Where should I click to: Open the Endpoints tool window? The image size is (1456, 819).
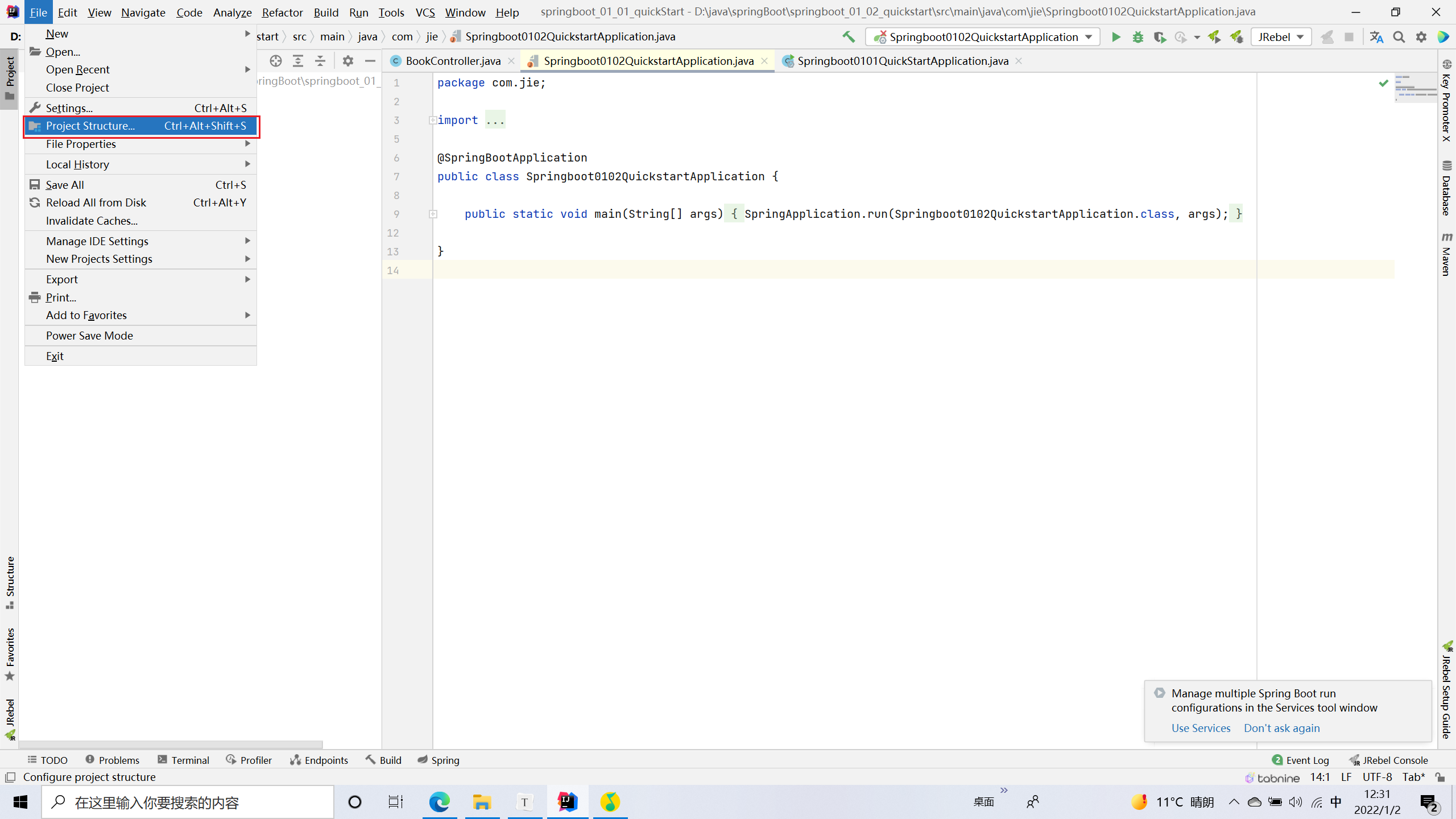click(x=319, y=760)
